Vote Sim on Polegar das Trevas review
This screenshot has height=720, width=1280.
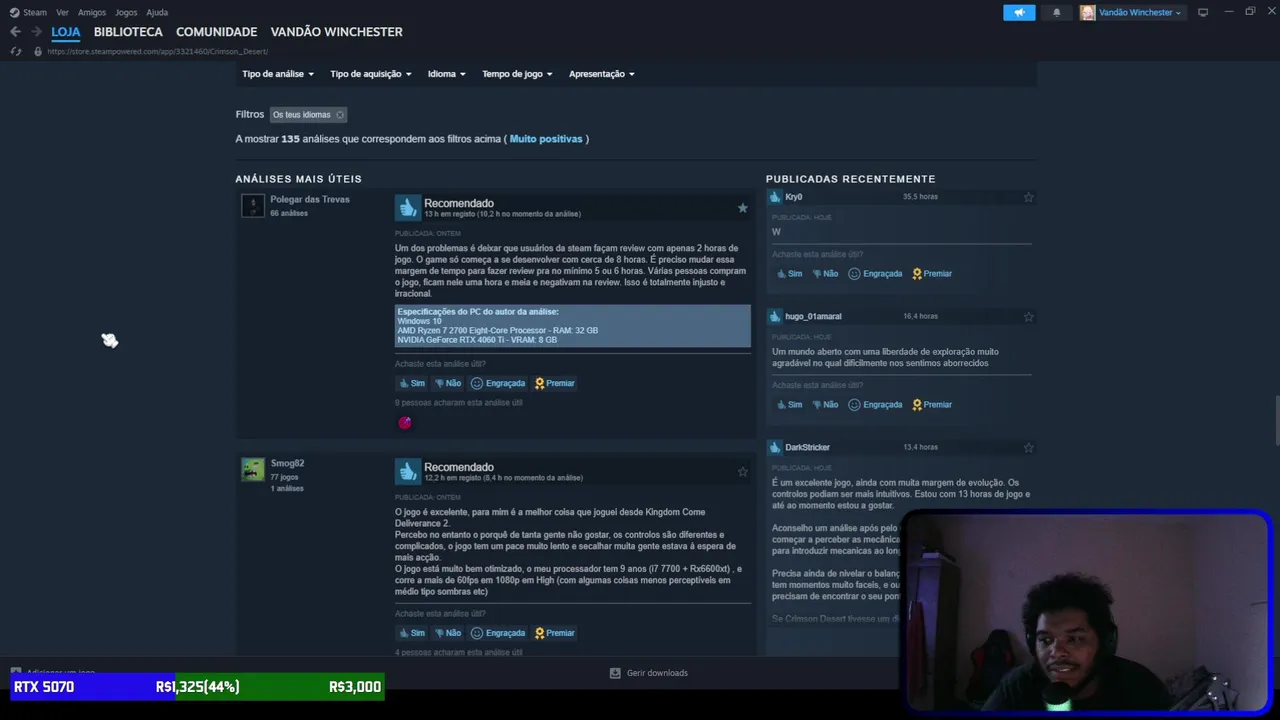coord(412,383)
